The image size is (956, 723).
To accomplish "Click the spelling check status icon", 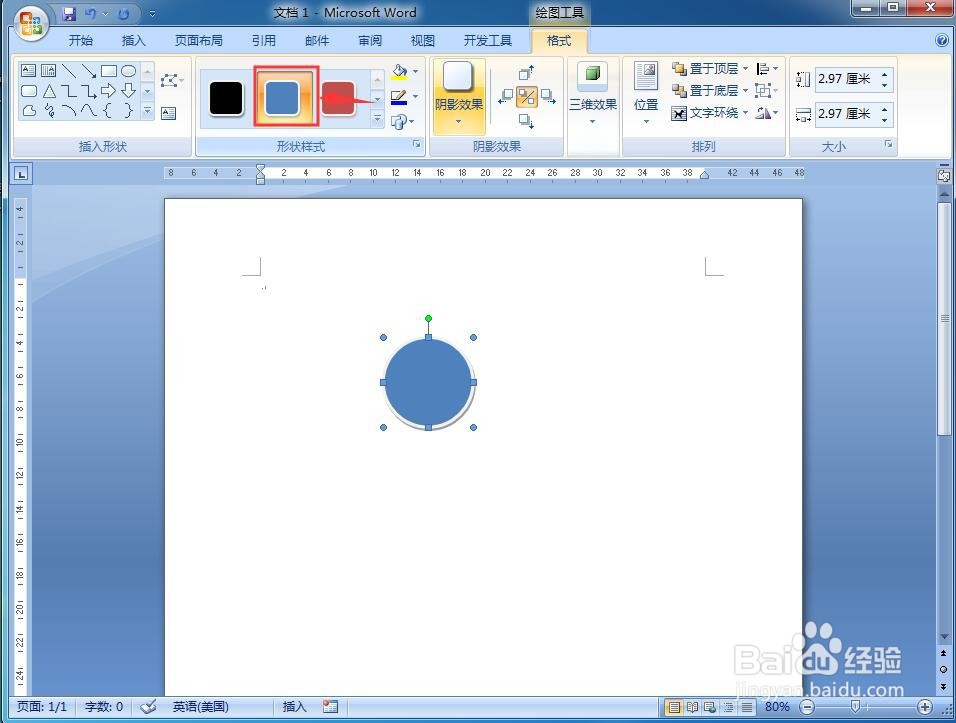I will (x=148, y=707).
